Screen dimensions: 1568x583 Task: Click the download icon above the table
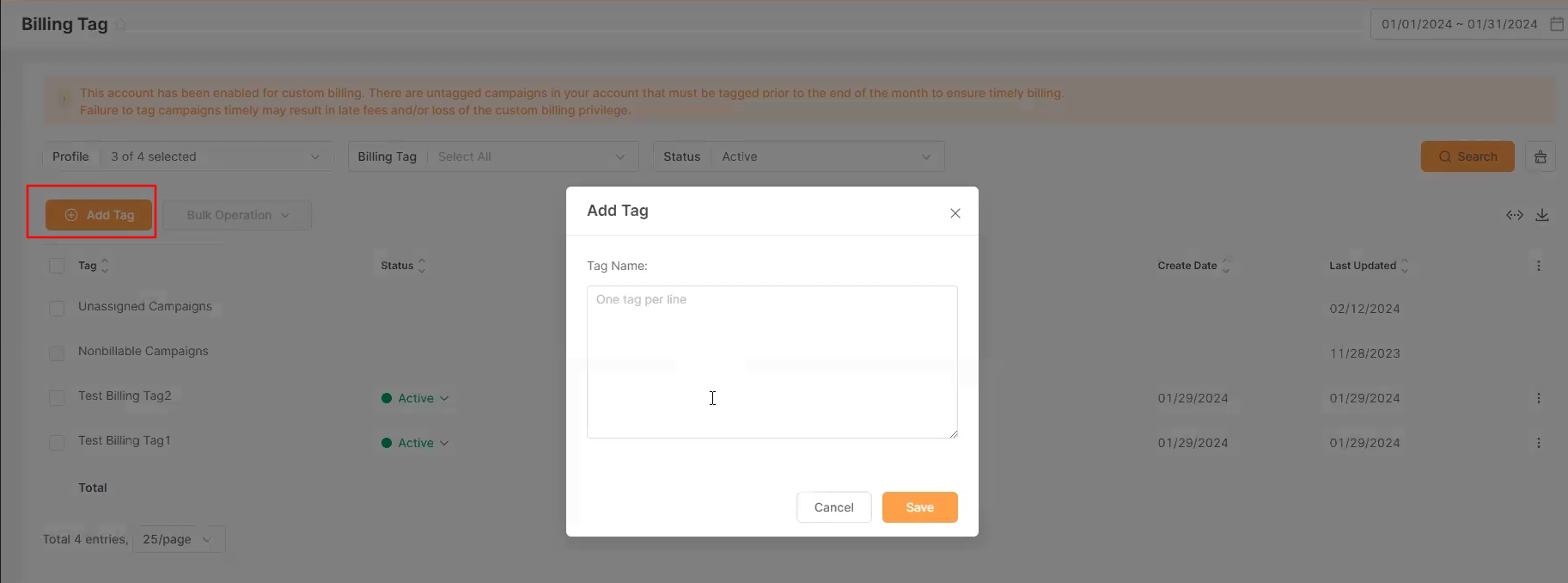(1542, 215)
